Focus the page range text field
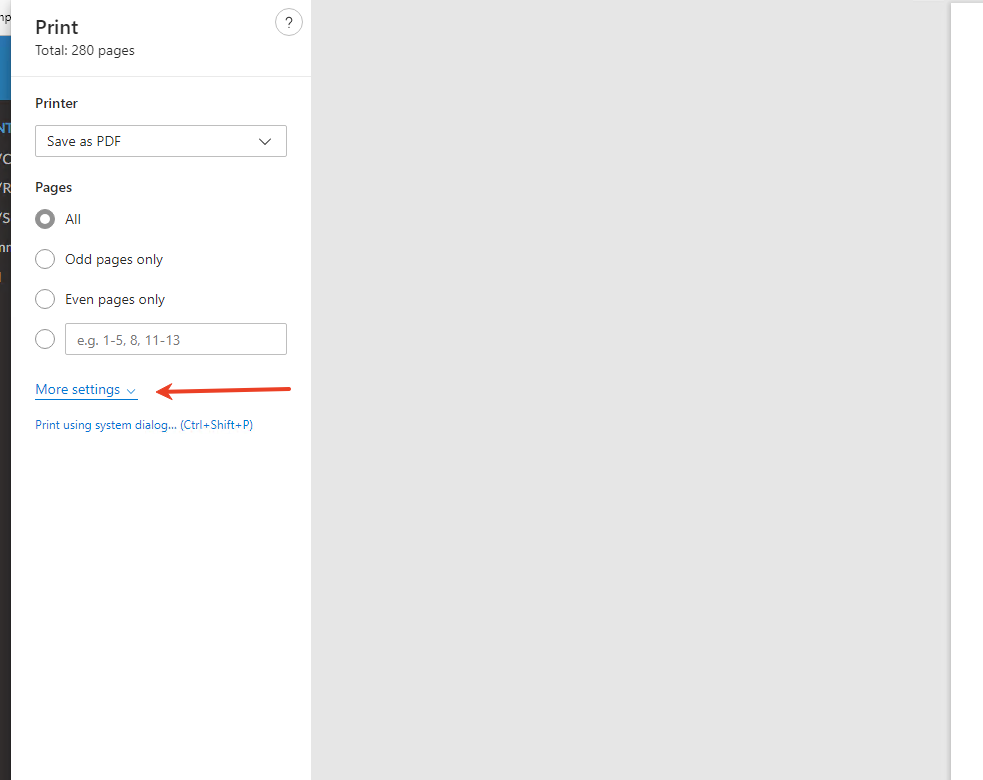Screen dimensions: 983x780 tap(175, 339)
